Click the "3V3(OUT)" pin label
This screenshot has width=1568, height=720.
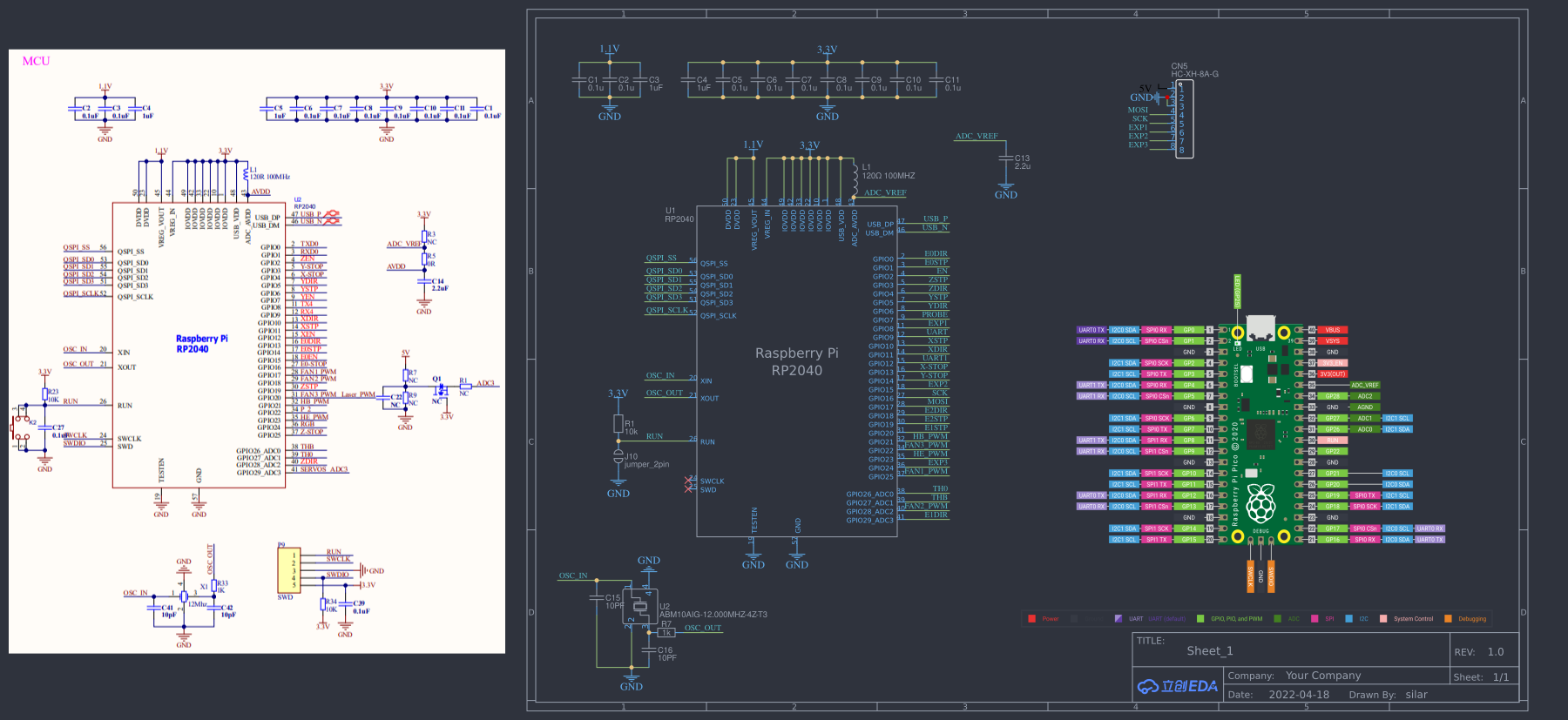[1333, 374]
